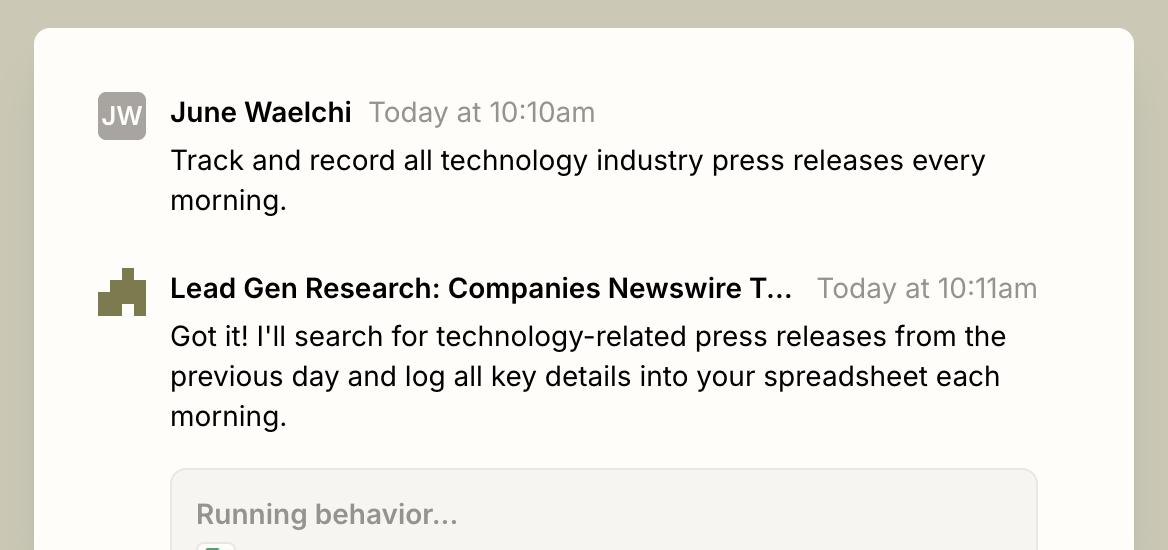Image resolution: width=1168 pixels, height=550 pixels.
Task: Click the pixelated Lead Gen agent avatar
Action: [121, 291]
